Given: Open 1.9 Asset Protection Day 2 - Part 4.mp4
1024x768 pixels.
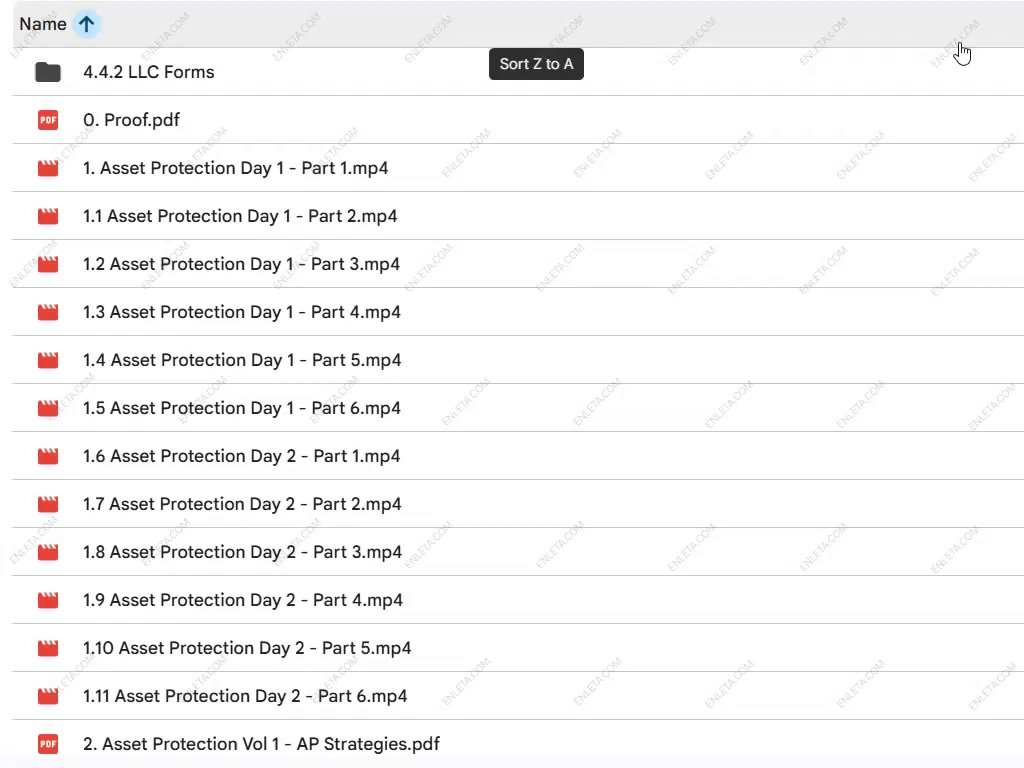Looking at the screenshot, I should coord(242,600).
